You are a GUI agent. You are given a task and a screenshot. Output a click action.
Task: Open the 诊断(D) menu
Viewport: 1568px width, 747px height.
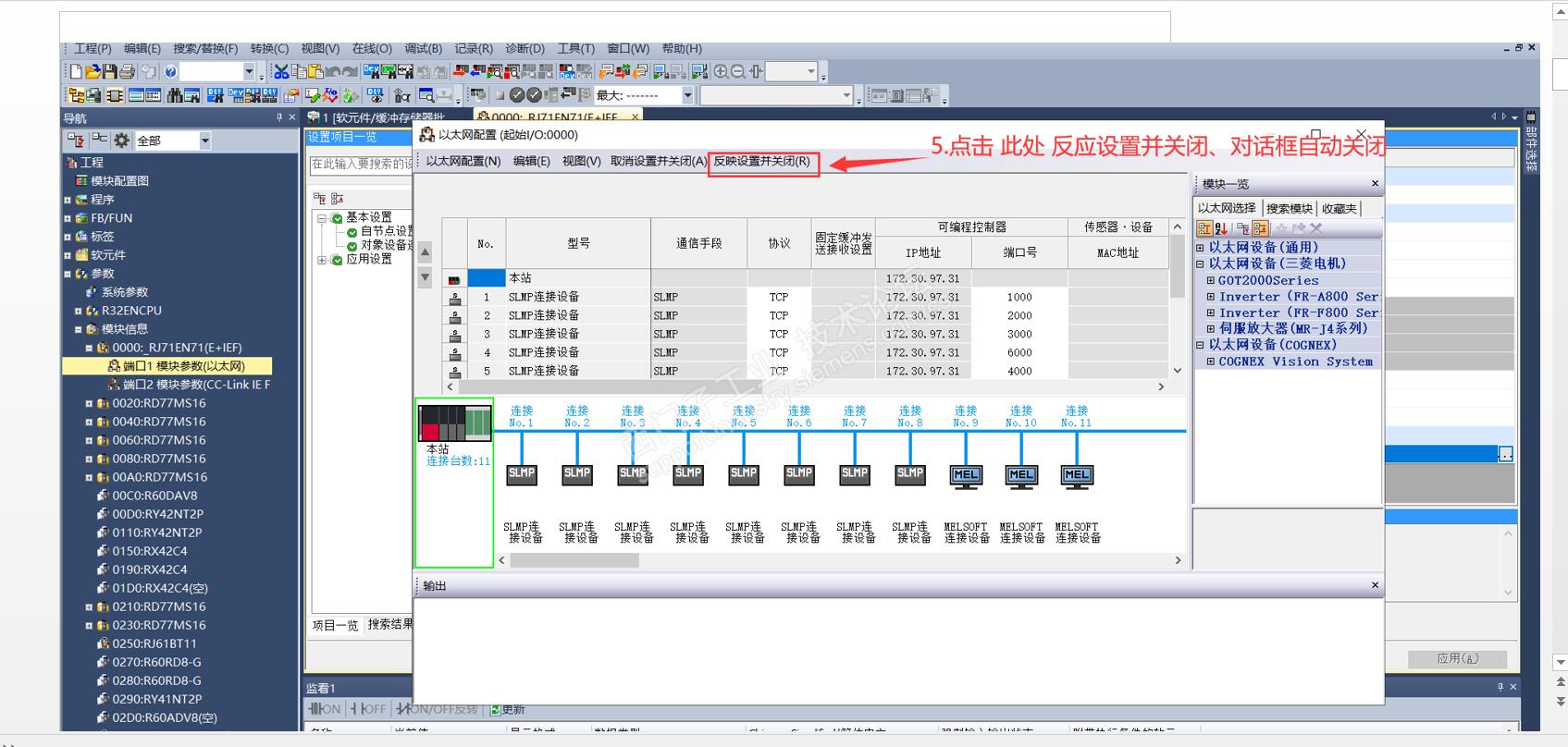click(525, 48)
